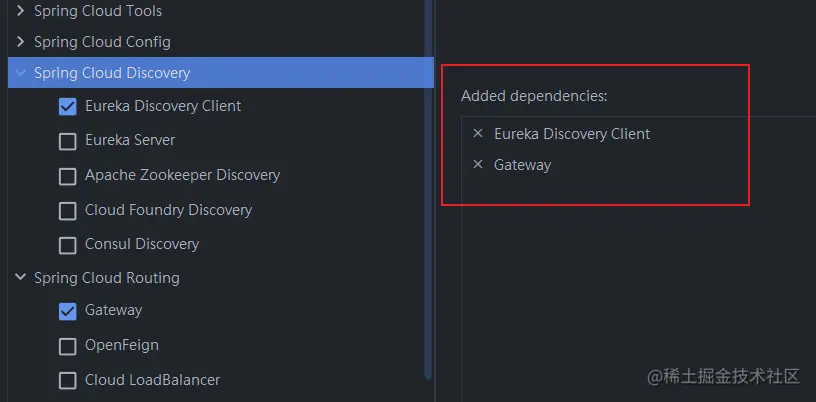Select Gateway entry in added dependencies
Viewport: 816px width, 402px height.
[522, 165]
